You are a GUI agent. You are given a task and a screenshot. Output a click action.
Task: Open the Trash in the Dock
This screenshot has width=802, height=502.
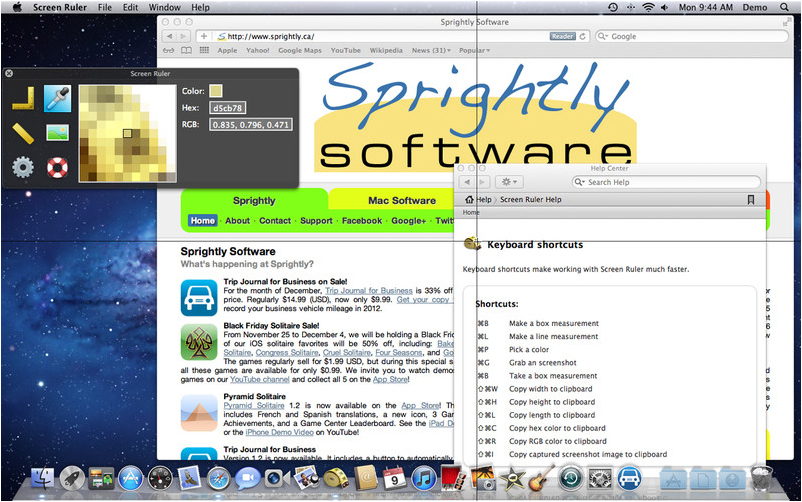pyautogui.click(x=761, y=478)
